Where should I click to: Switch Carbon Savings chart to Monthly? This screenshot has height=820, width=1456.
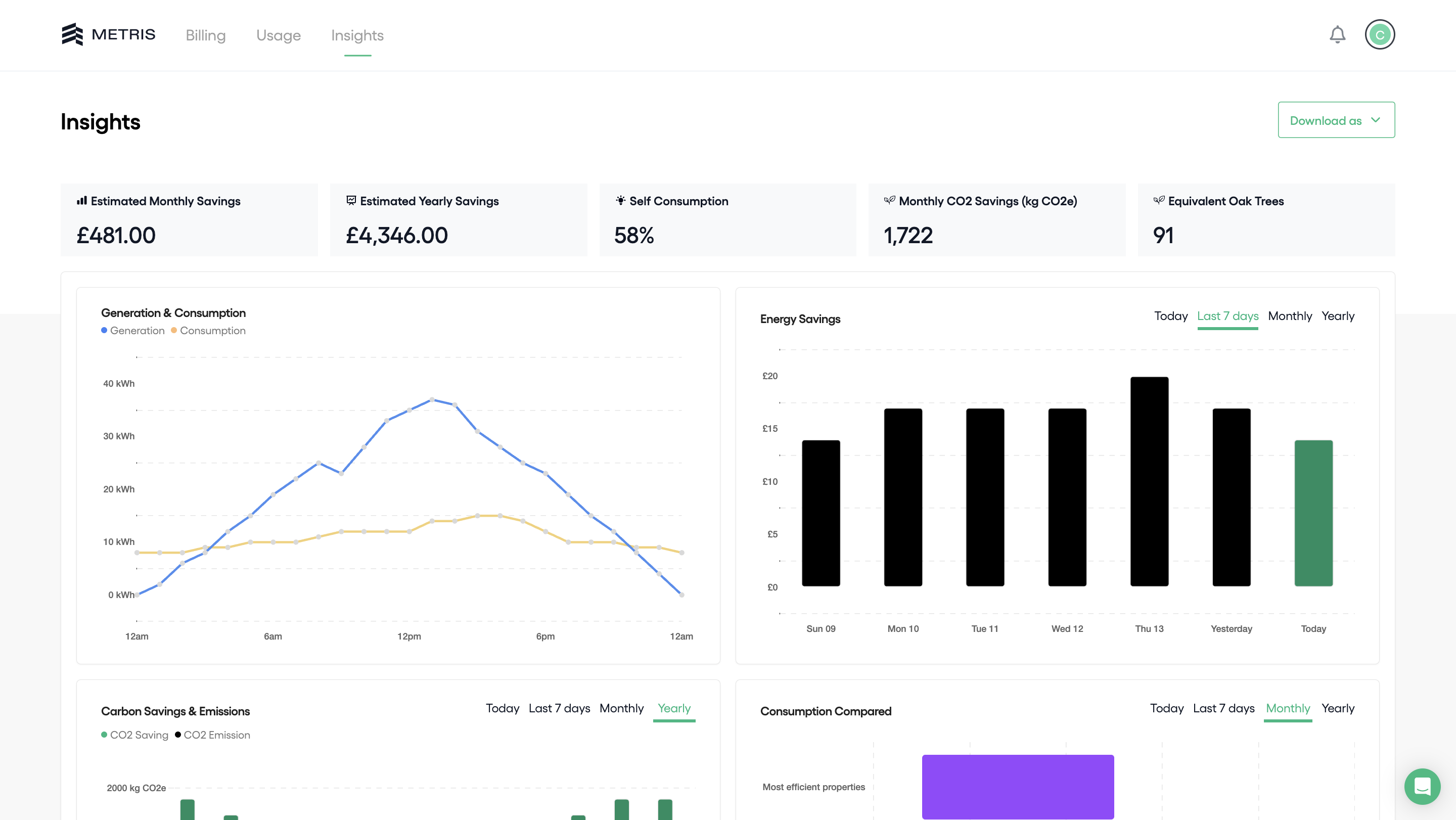click(x=621, y=708)
